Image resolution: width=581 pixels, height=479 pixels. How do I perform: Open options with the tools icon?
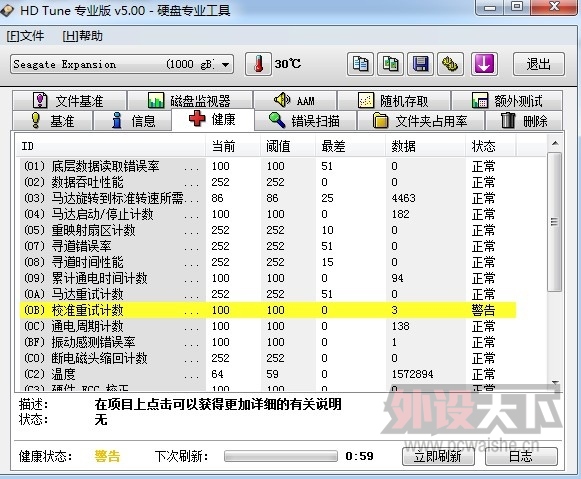pos(451,64)
